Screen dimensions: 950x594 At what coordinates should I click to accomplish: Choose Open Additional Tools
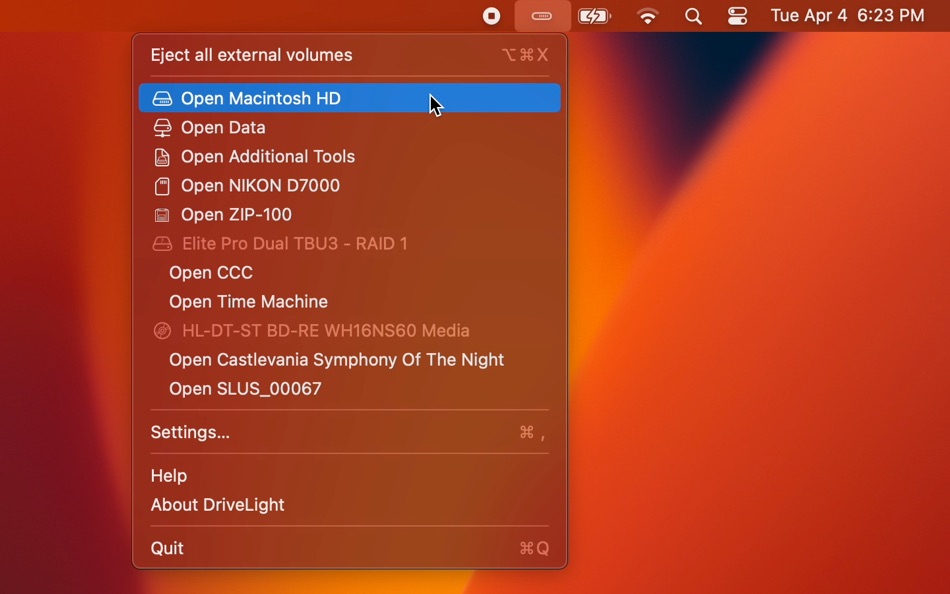tap(350, 156)
